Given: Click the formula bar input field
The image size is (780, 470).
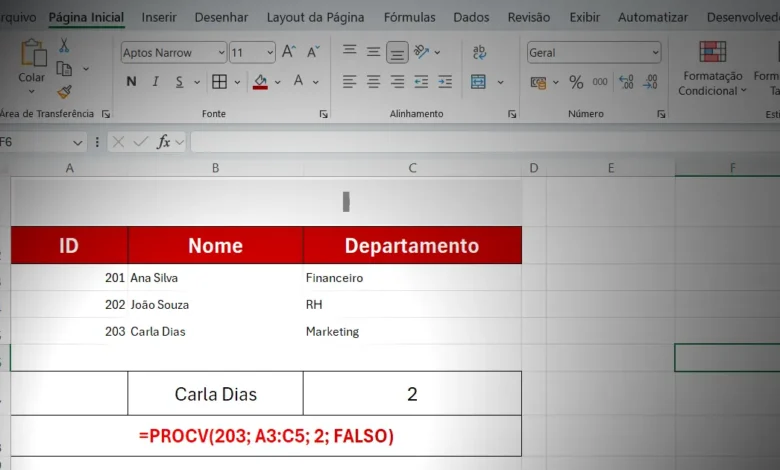Looking at the screenshot, I should click(485, 142).
